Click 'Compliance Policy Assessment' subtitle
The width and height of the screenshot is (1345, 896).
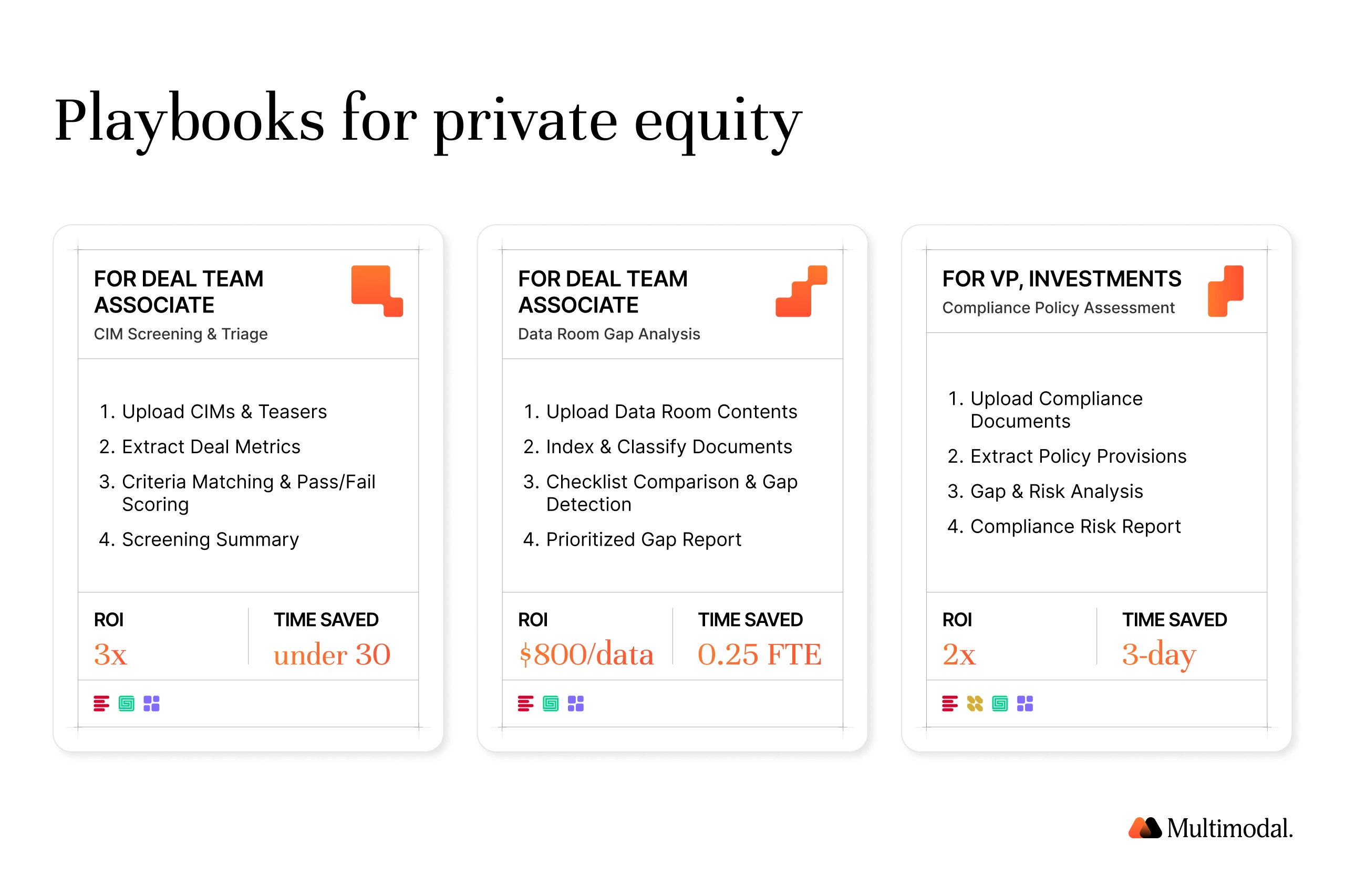click(1058, 307)
